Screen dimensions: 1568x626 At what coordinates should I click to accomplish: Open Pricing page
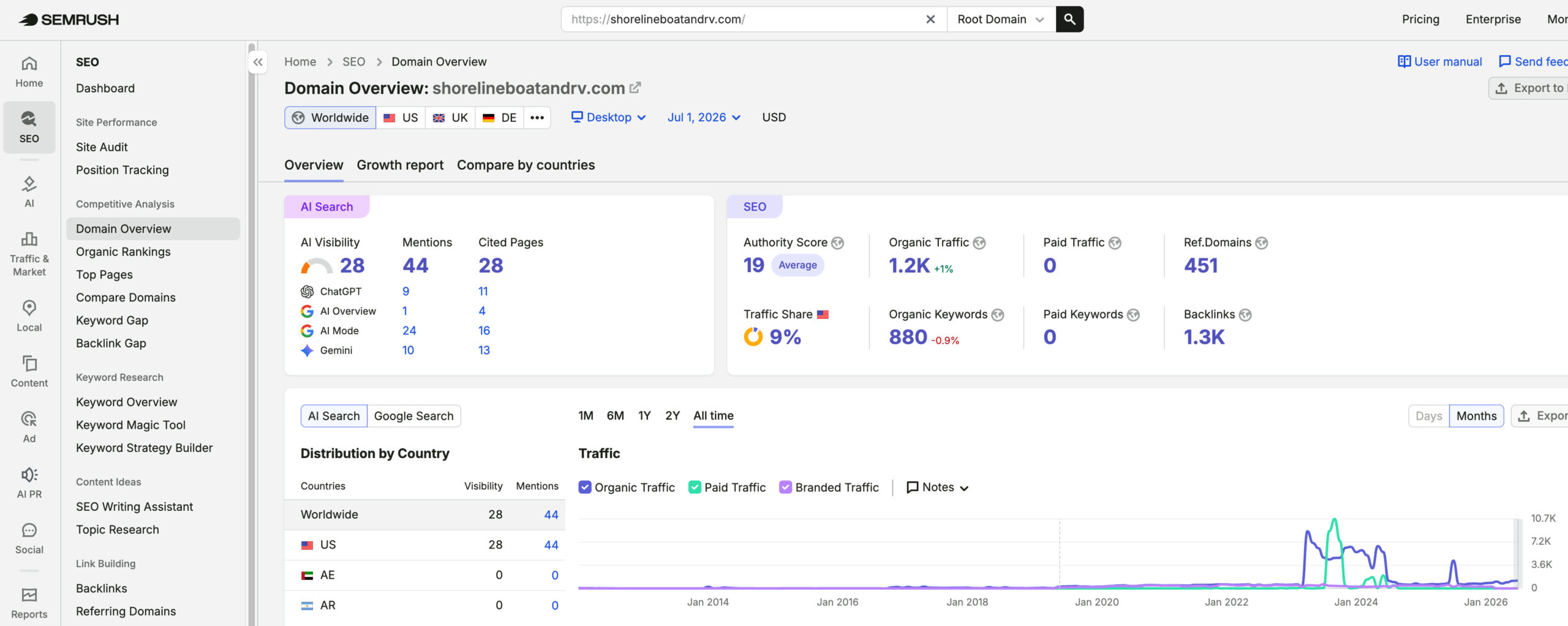point(1420,19)
